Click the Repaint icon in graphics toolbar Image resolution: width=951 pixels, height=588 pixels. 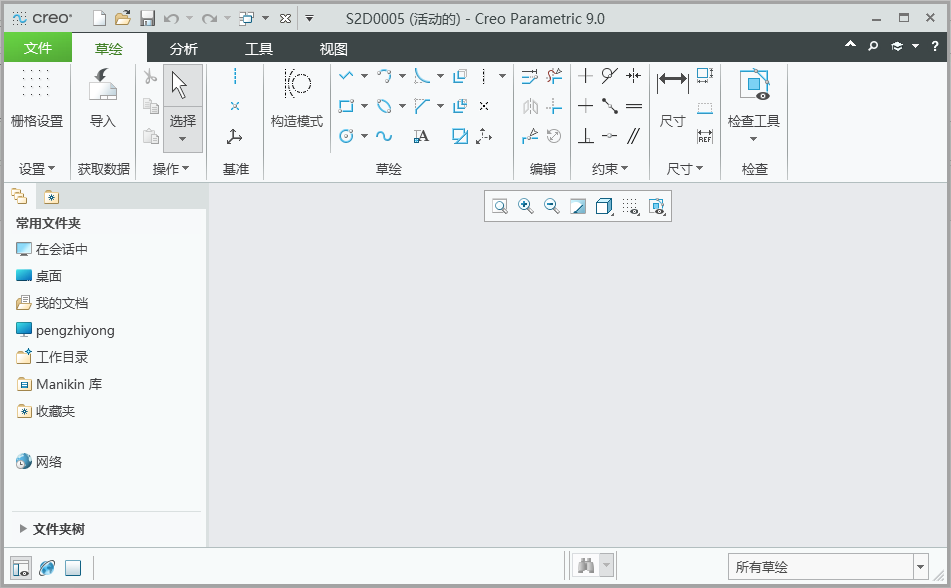[578, 207]
